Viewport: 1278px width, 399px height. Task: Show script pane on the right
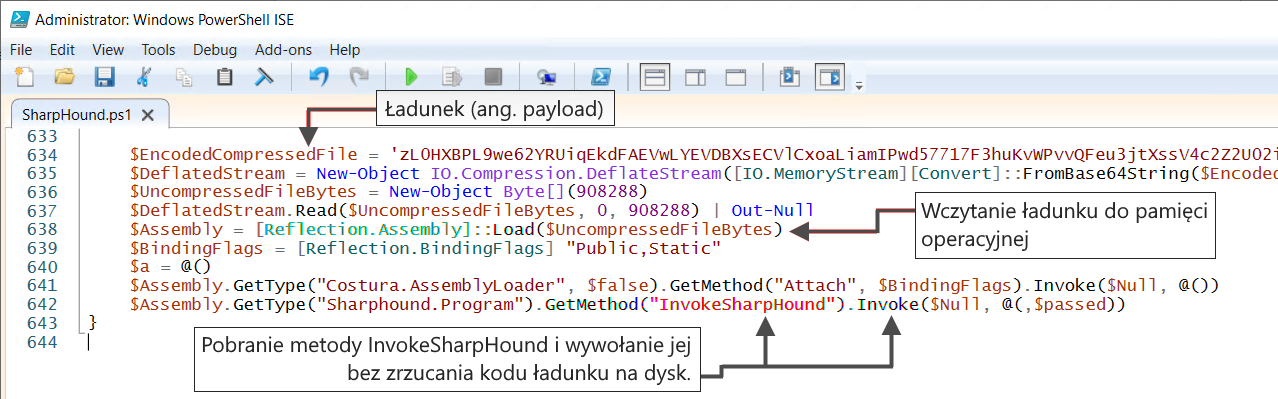pos(695,76)
